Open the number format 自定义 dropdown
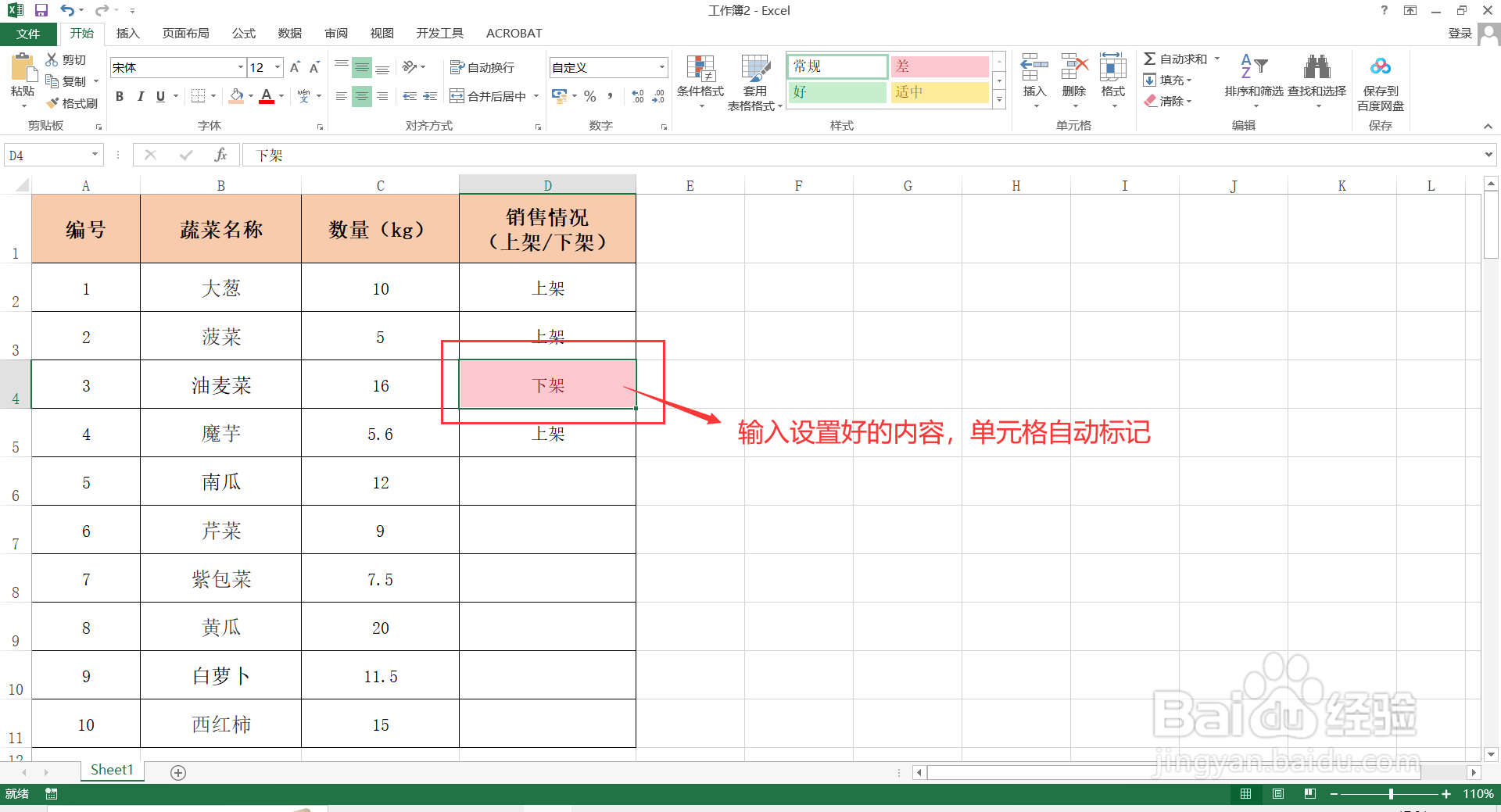 661,67
